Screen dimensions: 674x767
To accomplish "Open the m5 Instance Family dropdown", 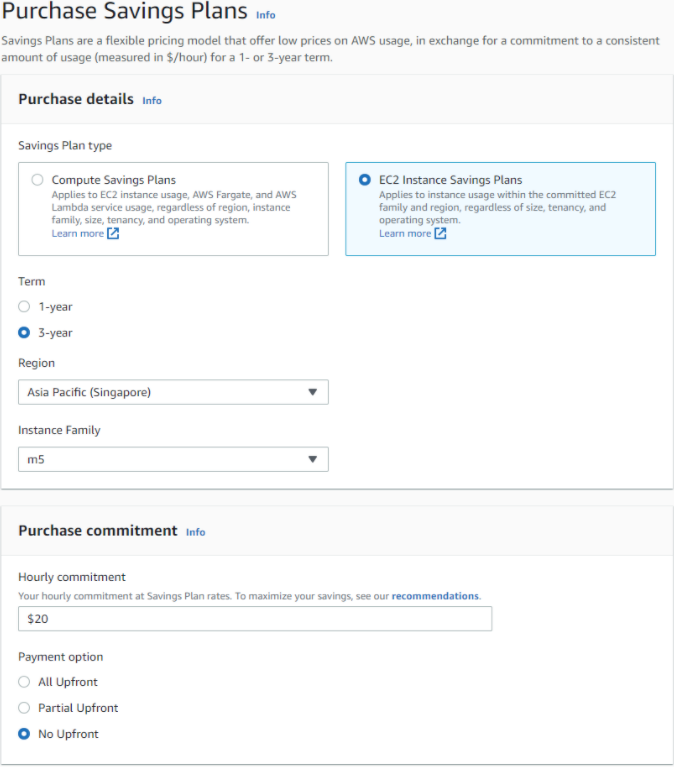I will (173, 459).
